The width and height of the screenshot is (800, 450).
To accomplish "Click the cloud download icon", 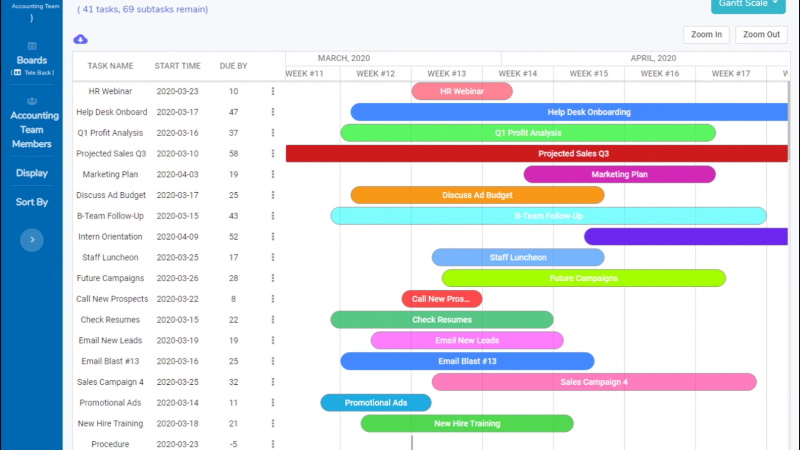I will pos(81,39).
